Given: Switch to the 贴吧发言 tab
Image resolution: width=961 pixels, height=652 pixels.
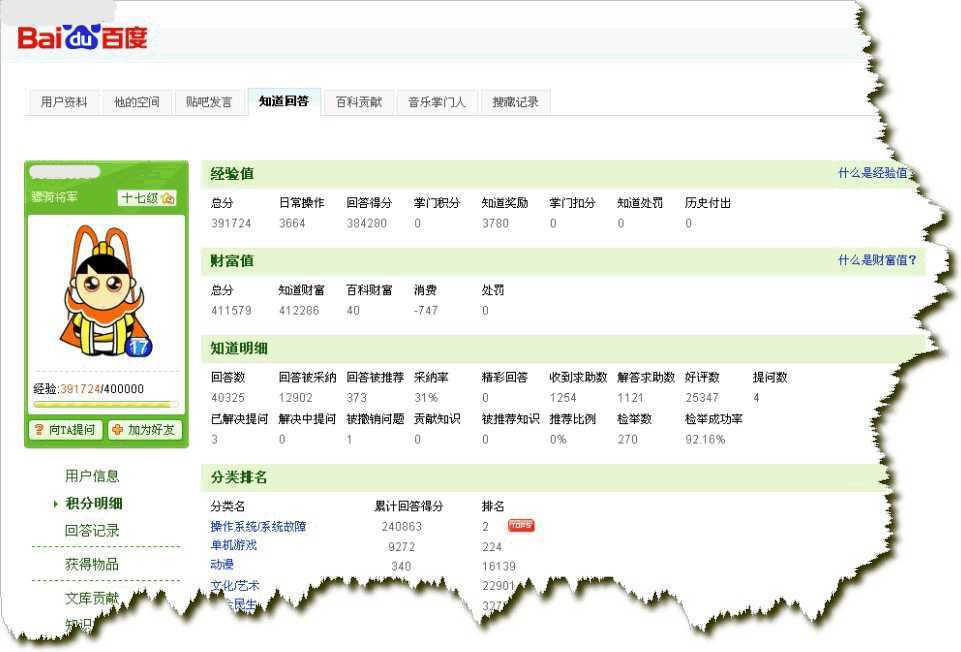Looking at the screenshot, I should pos(208,101).
